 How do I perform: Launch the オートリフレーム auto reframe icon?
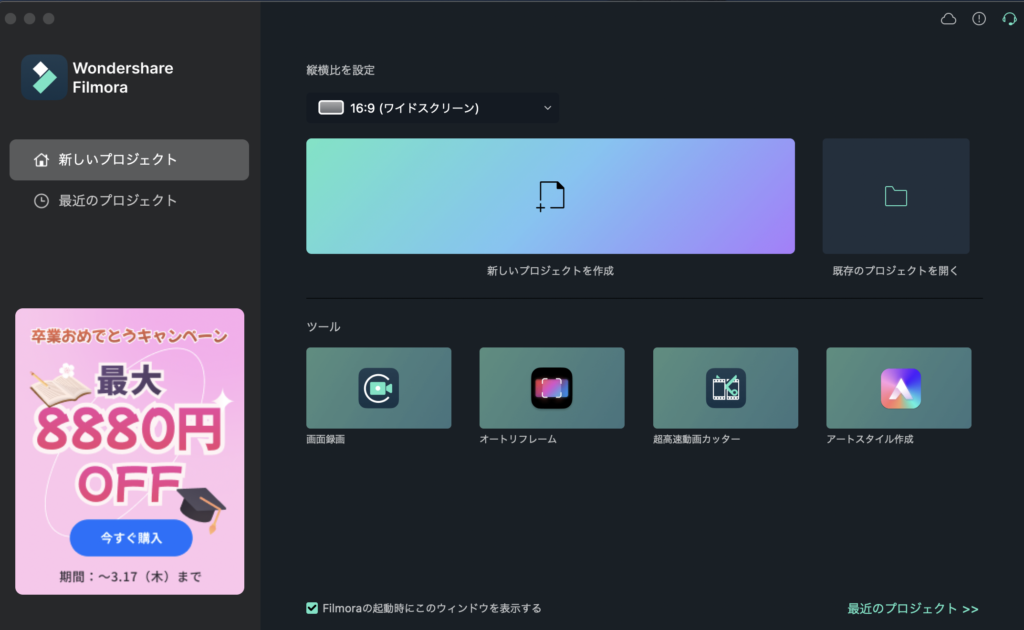(x=551, y=388)
